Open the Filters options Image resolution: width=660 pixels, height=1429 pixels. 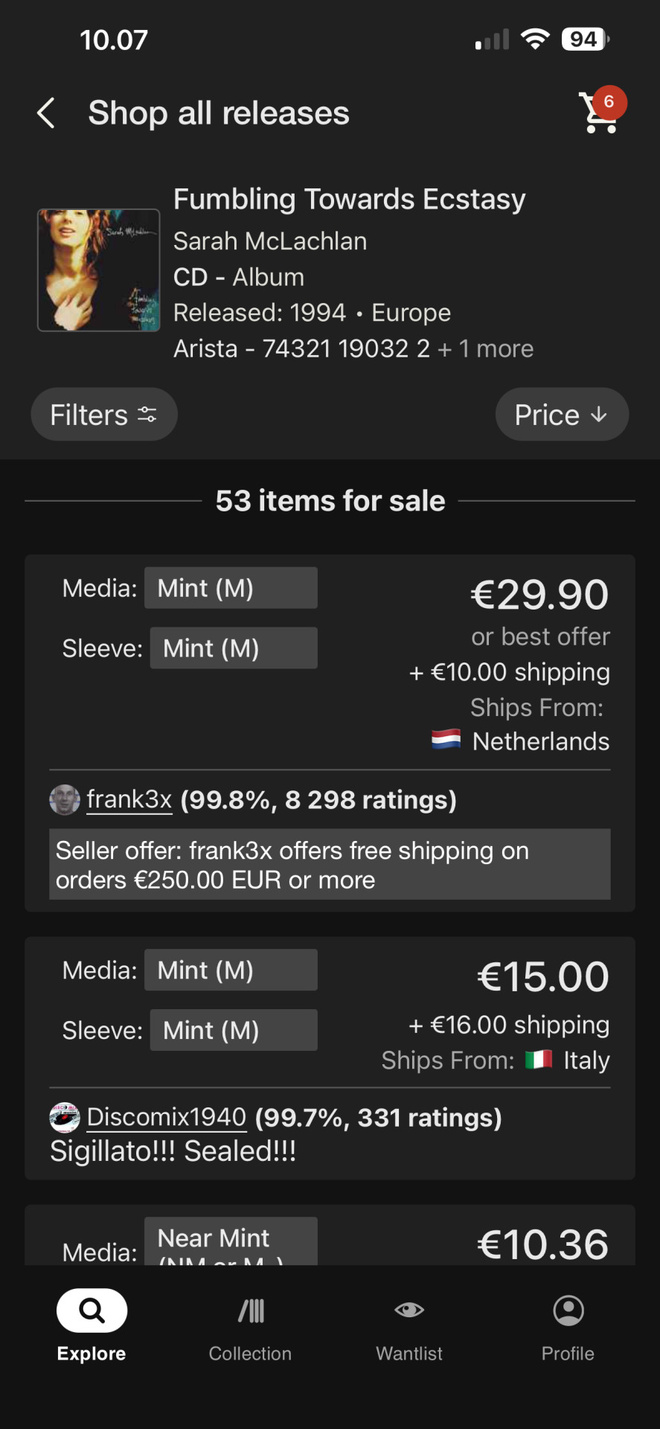pyautogui.click(x=104, y=415)
